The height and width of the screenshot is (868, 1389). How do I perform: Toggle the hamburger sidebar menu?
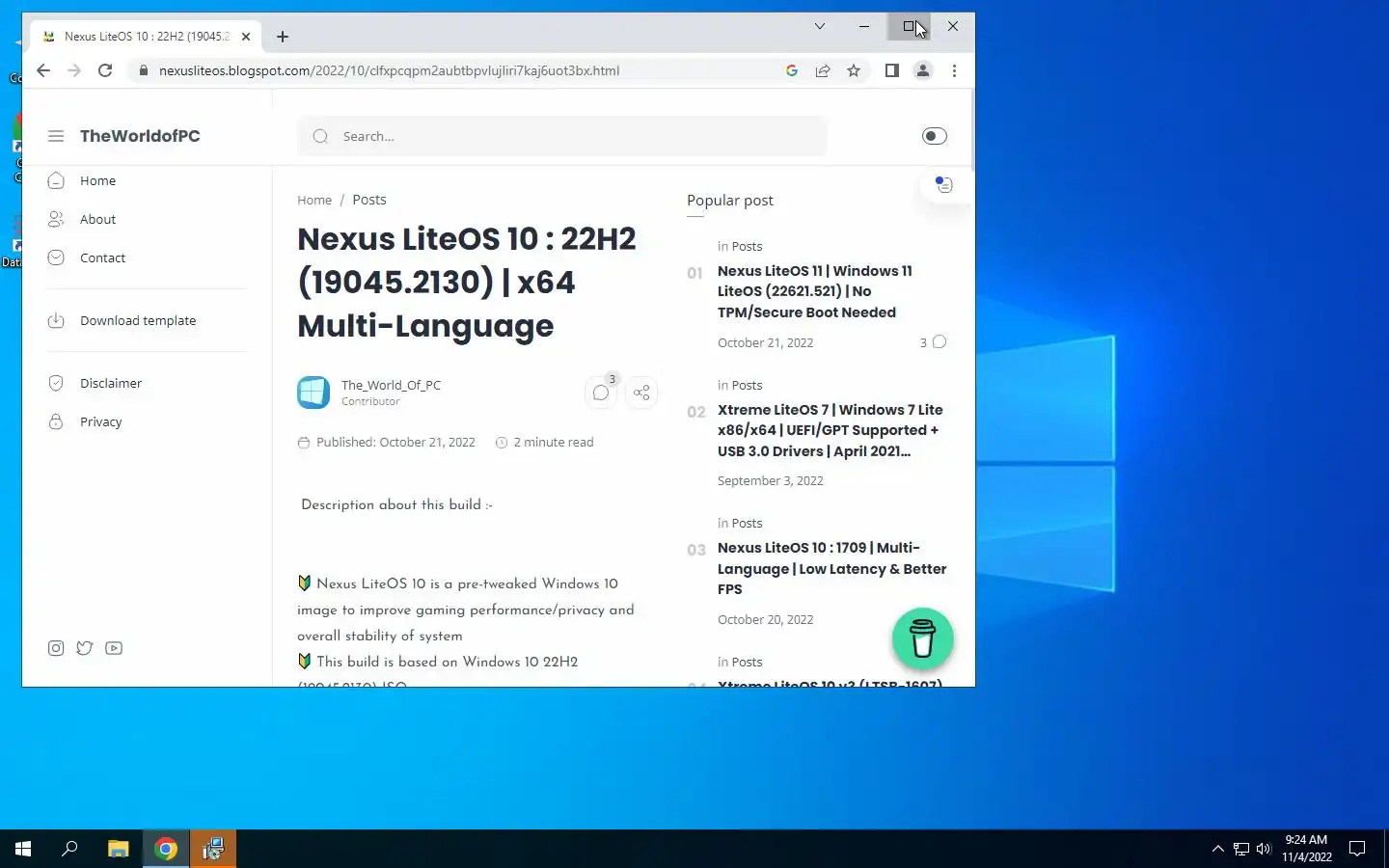[x=56, y=136]
